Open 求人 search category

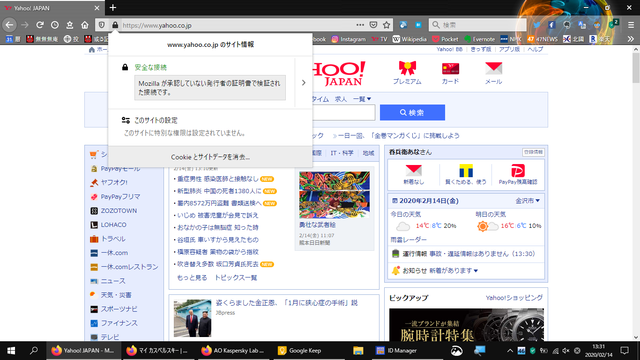click(x=341, y=99)
